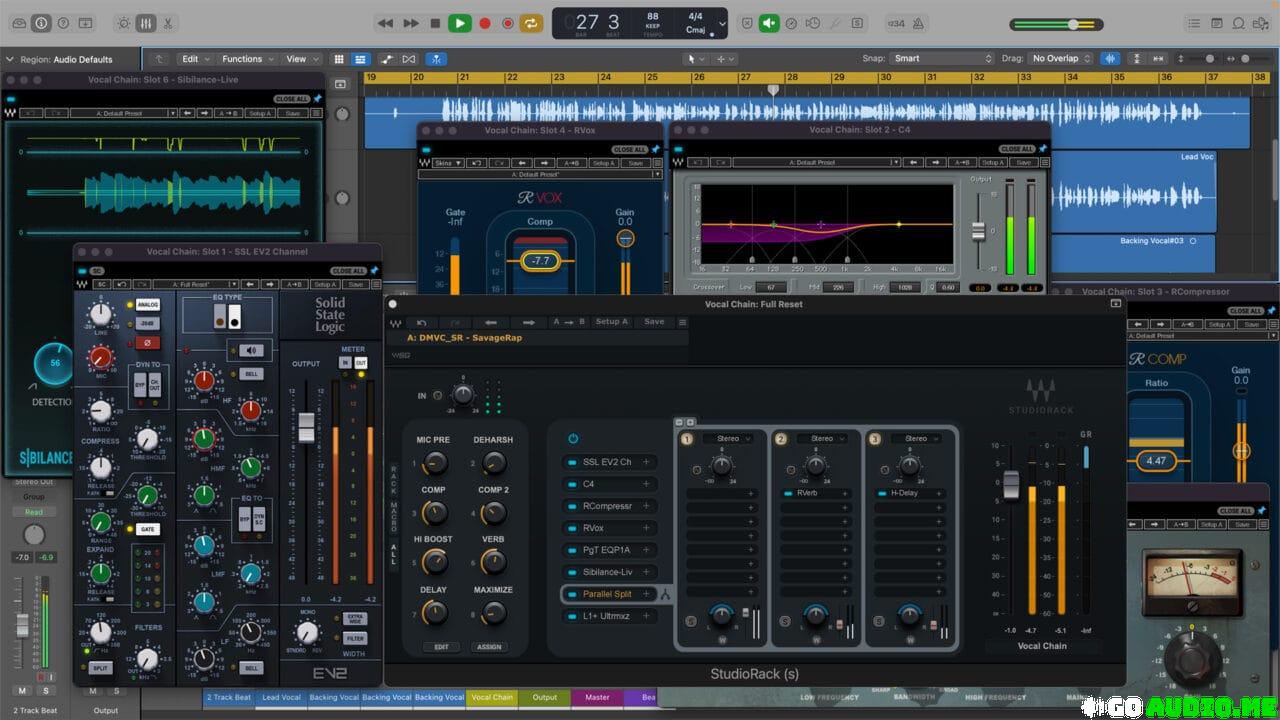
Task: Move the SSL EV2 OUTPUT fader
Action: pos(306,427)
